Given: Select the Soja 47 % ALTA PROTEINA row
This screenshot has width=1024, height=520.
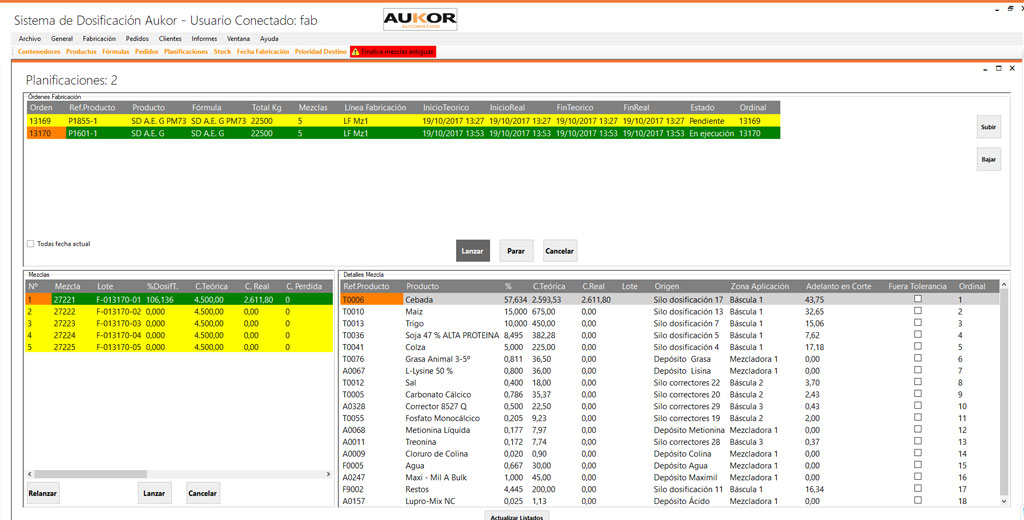Looking at the screenshot, I should [x=669, y=334].
